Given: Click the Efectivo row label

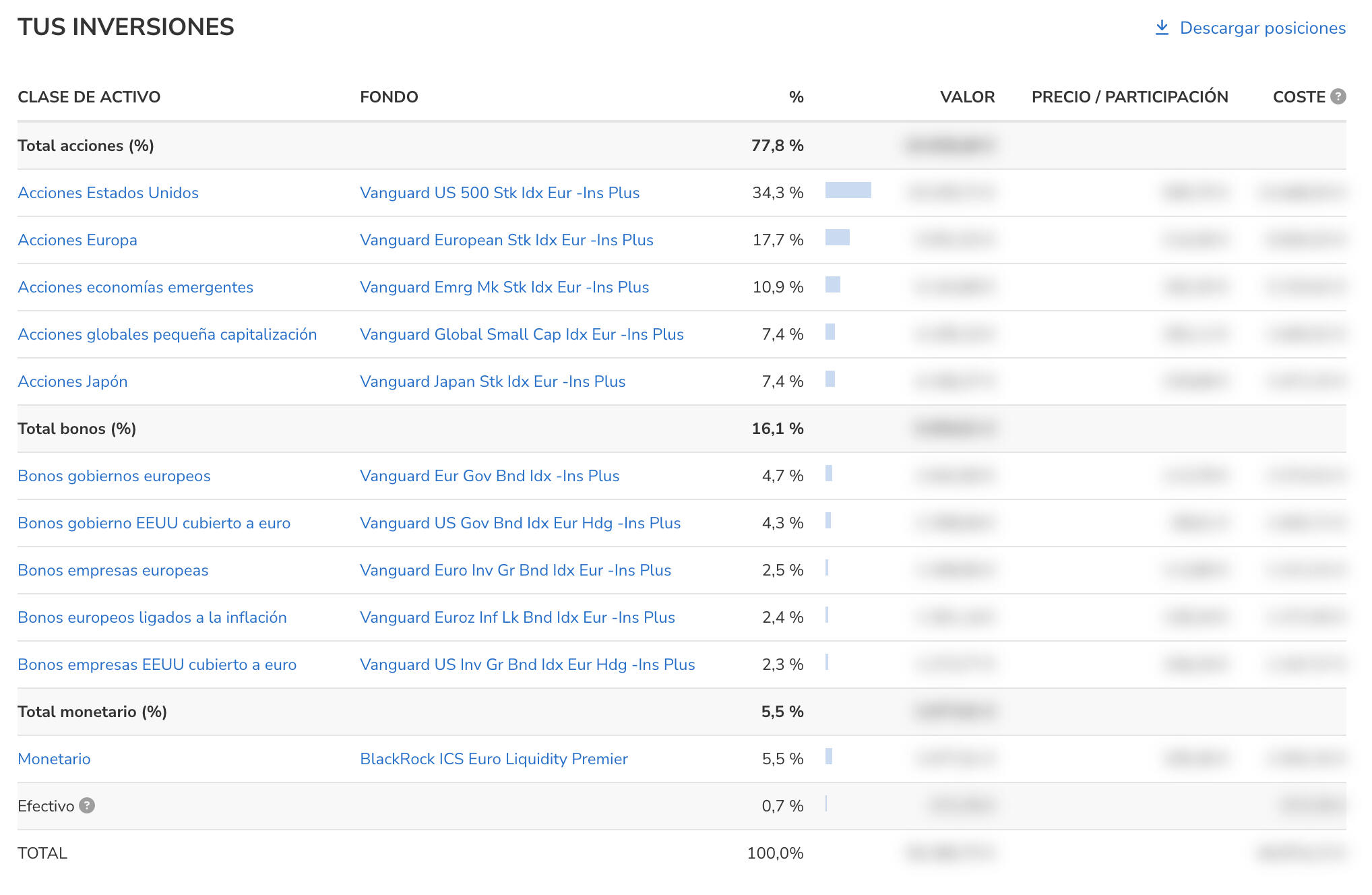Looking at the screenshot, I should (x=46, y=806).
